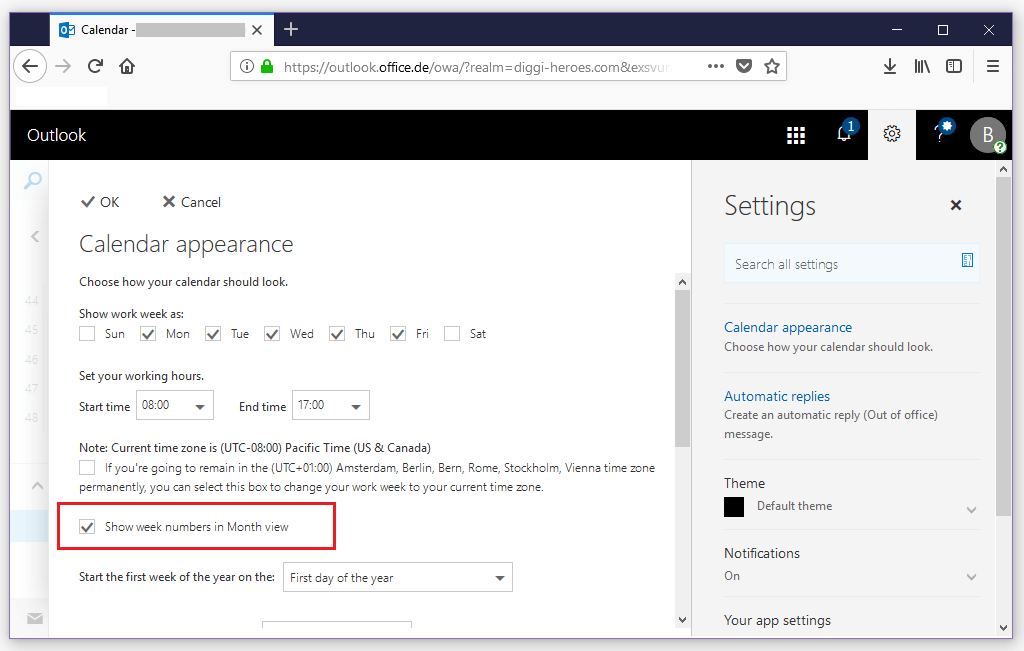Open Automatic replies settings

click(777, 396)
